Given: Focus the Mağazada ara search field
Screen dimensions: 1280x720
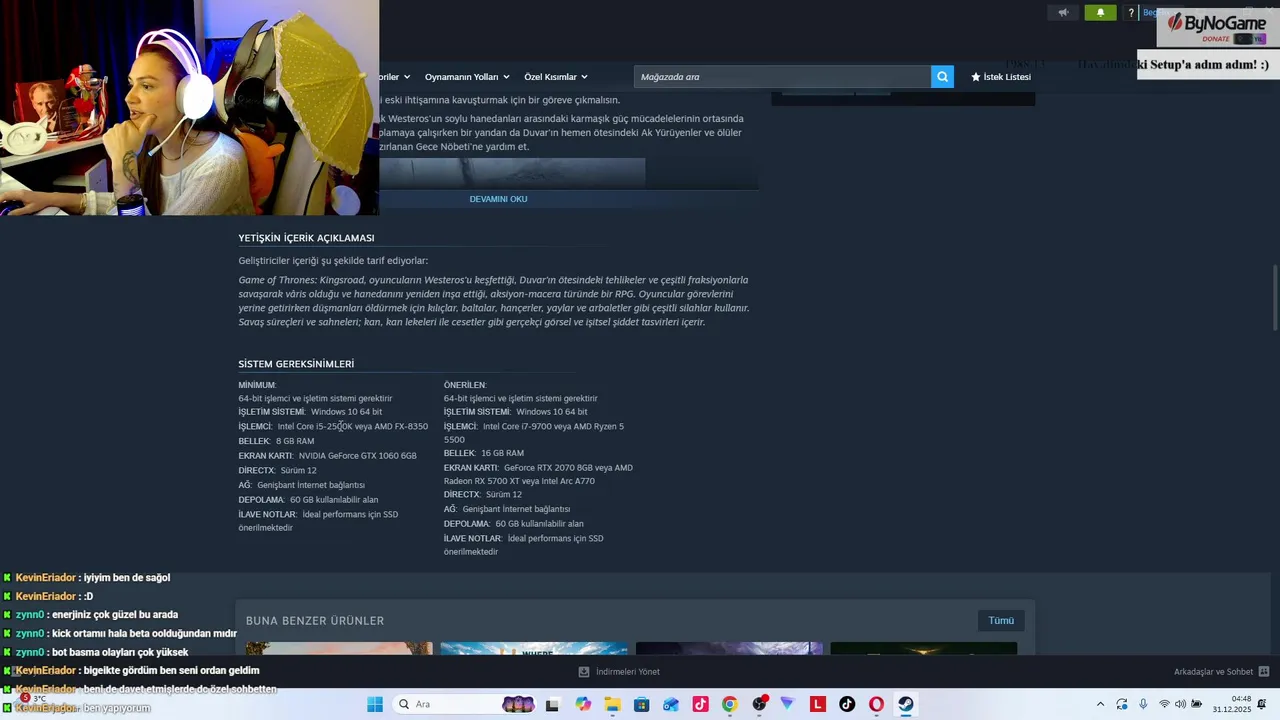Looking at the screenshot, I should pos(783,77).
